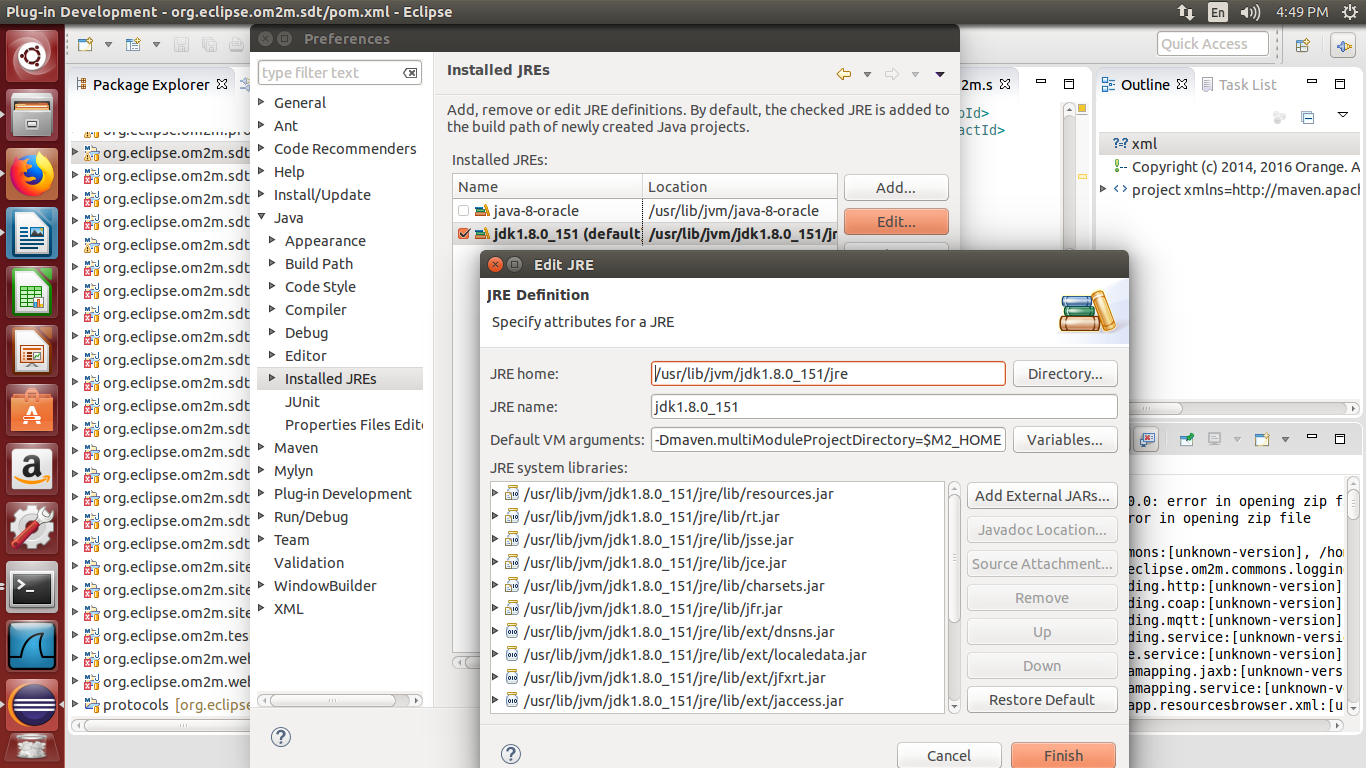This screenshot has height=768, width=1366.
Task: Open Preferences help question mark icon
Action: pos(281,737)
